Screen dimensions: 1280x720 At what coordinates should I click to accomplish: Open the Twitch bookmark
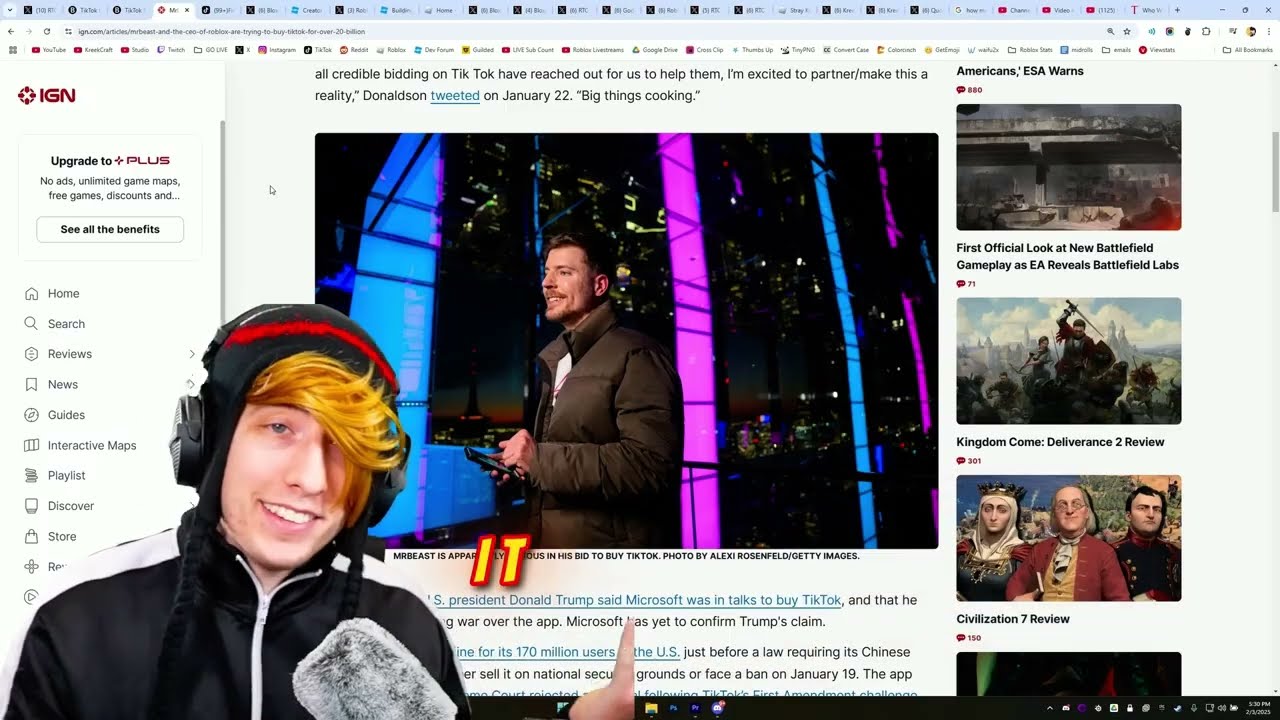171,49
